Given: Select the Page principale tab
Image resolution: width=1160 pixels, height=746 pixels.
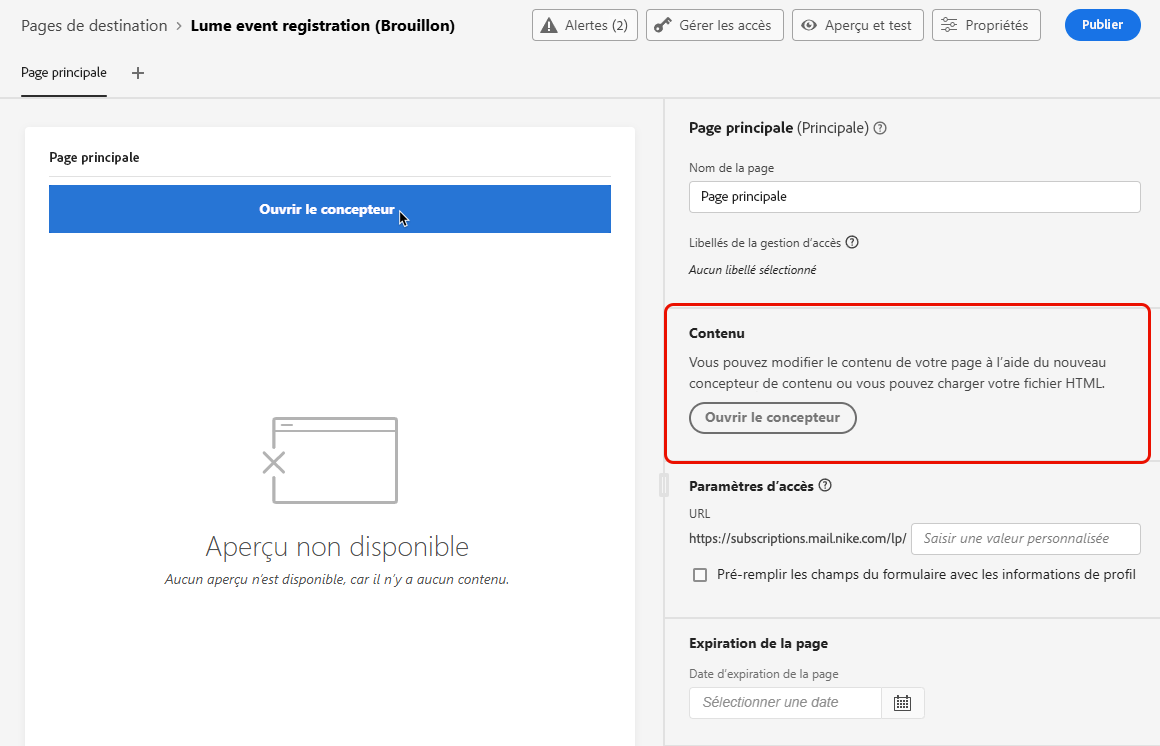Looking at the screenshot, I should pyautogui.click(x=64, y=73).
